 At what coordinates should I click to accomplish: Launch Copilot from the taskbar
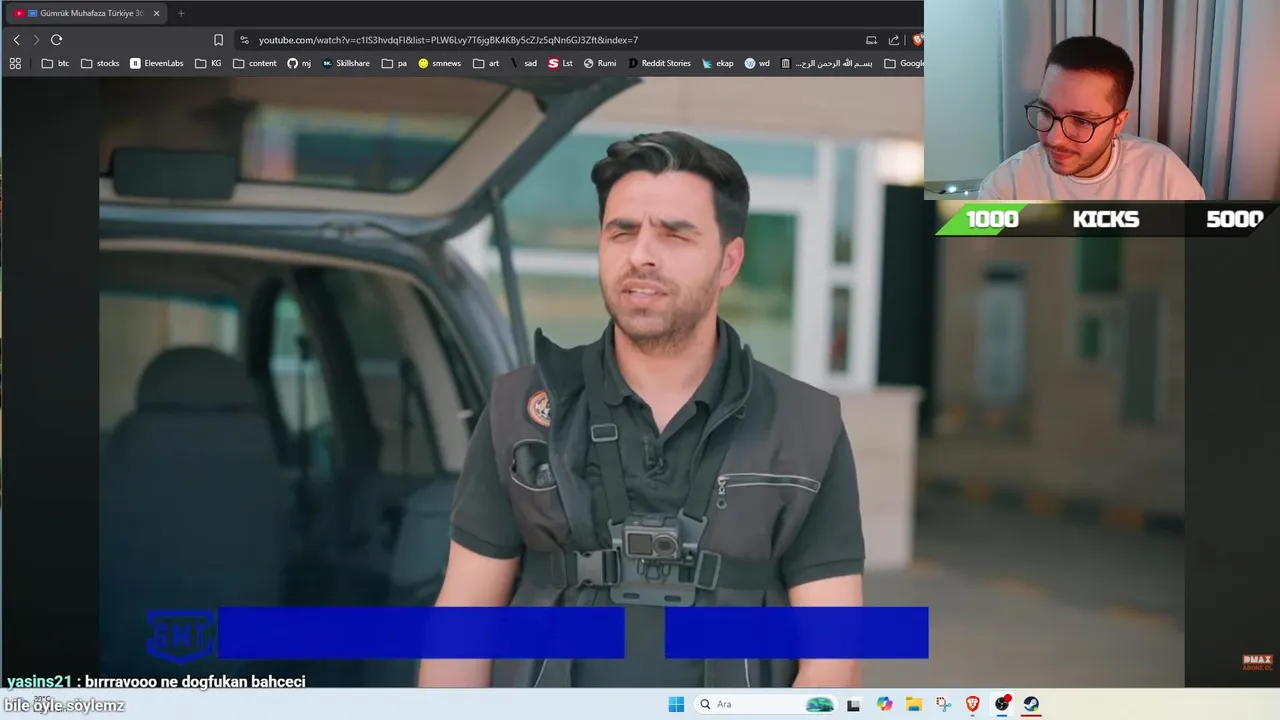(x=884, y=704)
